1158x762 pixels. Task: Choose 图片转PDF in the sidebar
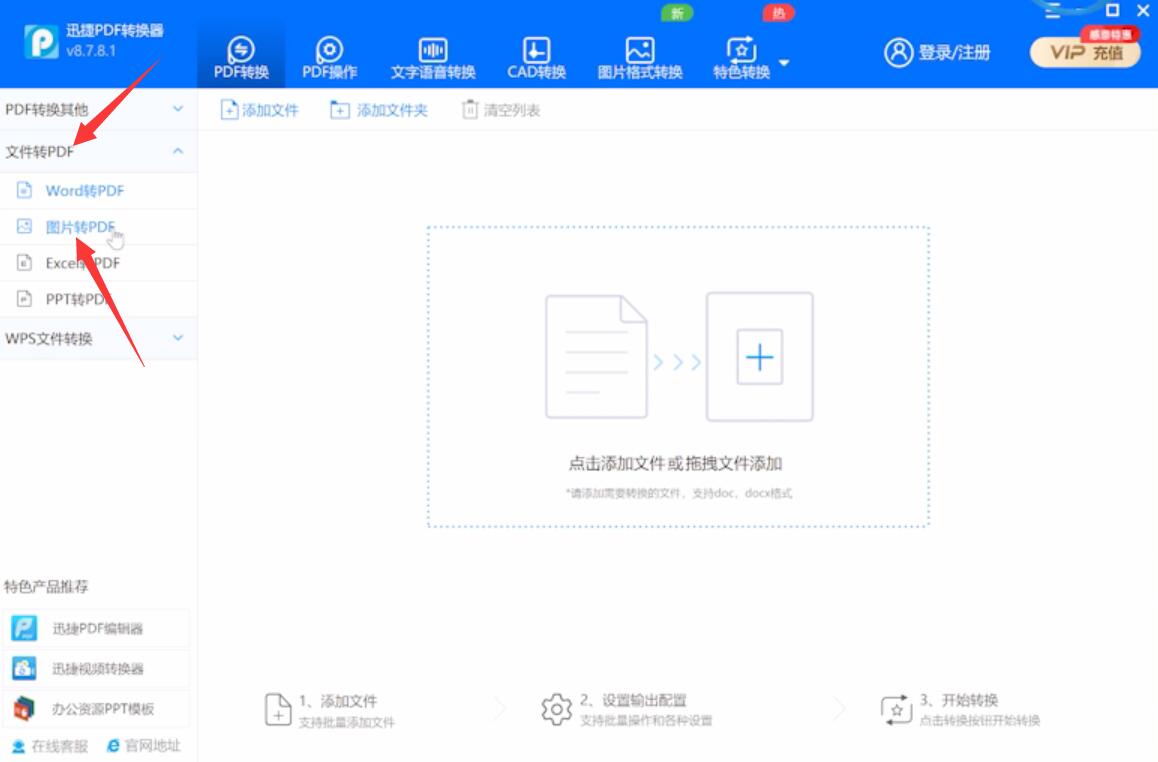tap(98, 227)
